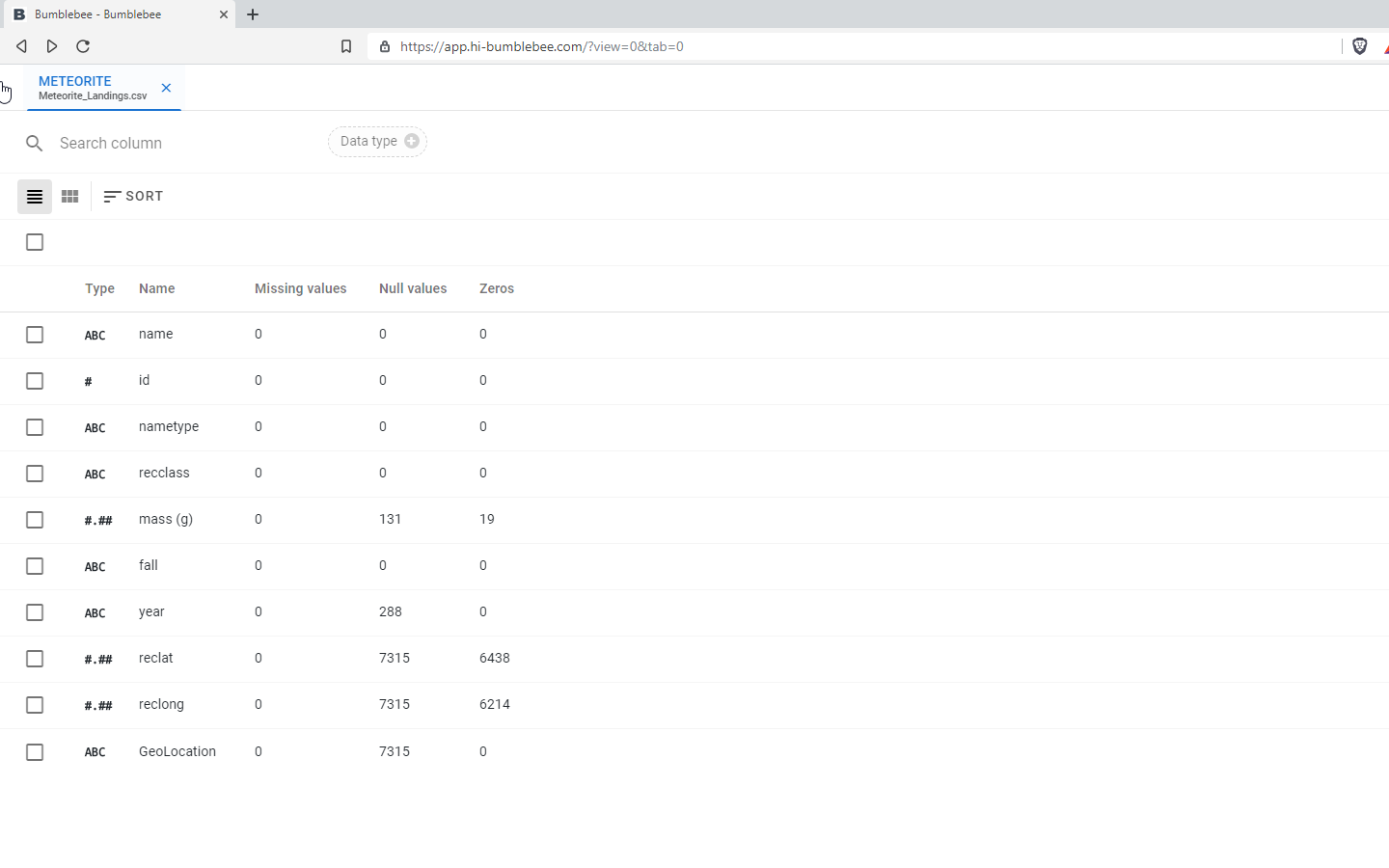Check the mass (g) column checkbox
Image resolution: width=1389 pixels, height=868 pixels.
(x=35, y=520)
